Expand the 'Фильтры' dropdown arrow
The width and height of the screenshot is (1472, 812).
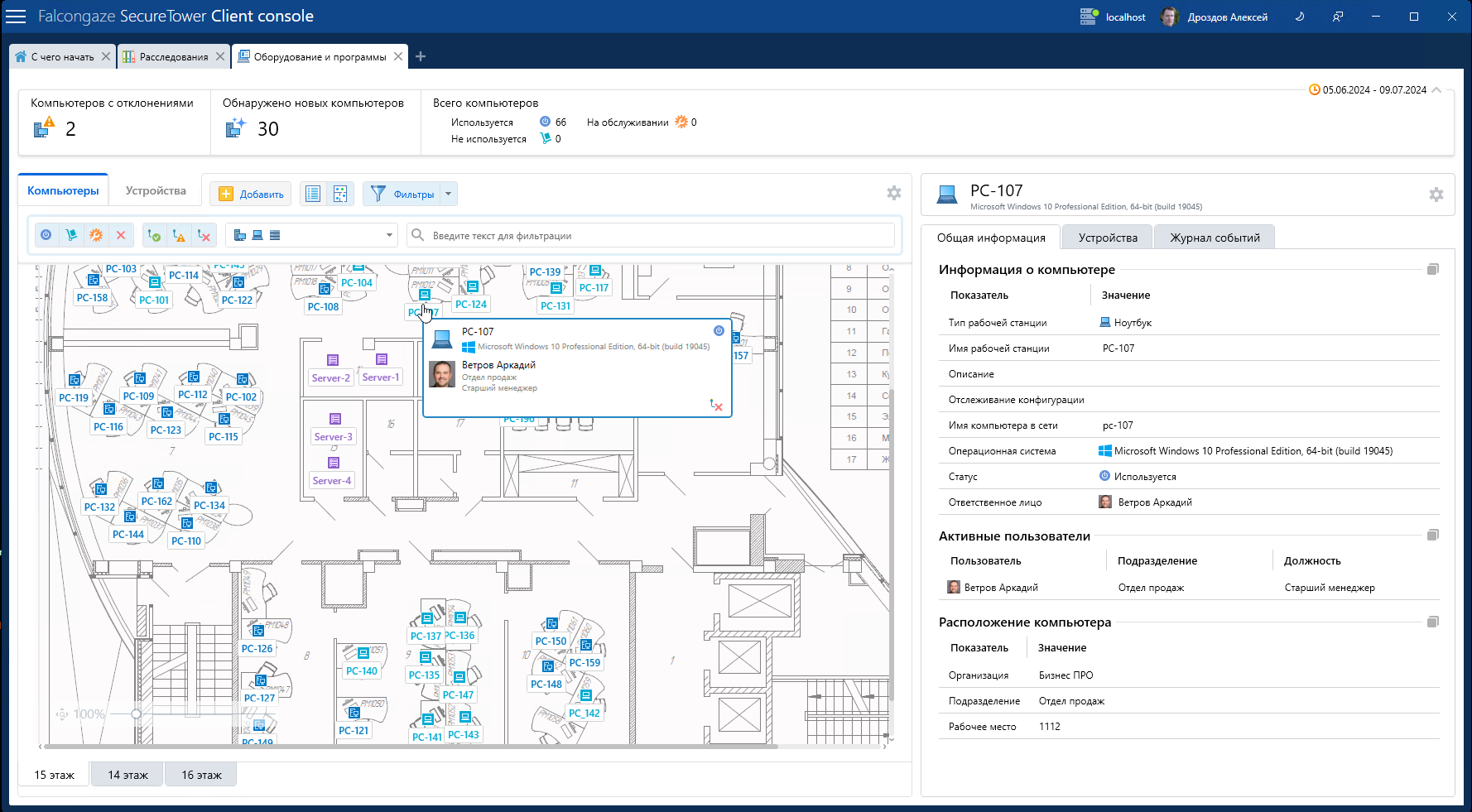coord(449,194)
